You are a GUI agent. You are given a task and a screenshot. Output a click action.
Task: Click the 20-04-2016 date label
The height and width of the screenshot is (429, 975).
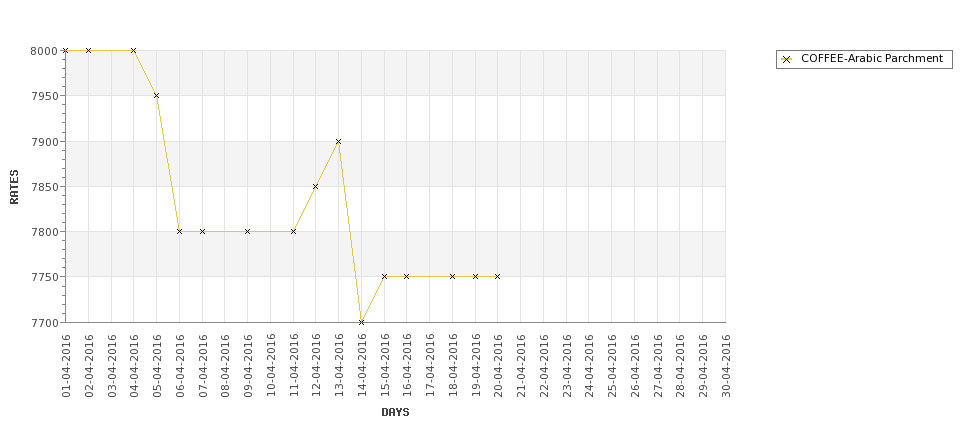(x=499, y=366)
